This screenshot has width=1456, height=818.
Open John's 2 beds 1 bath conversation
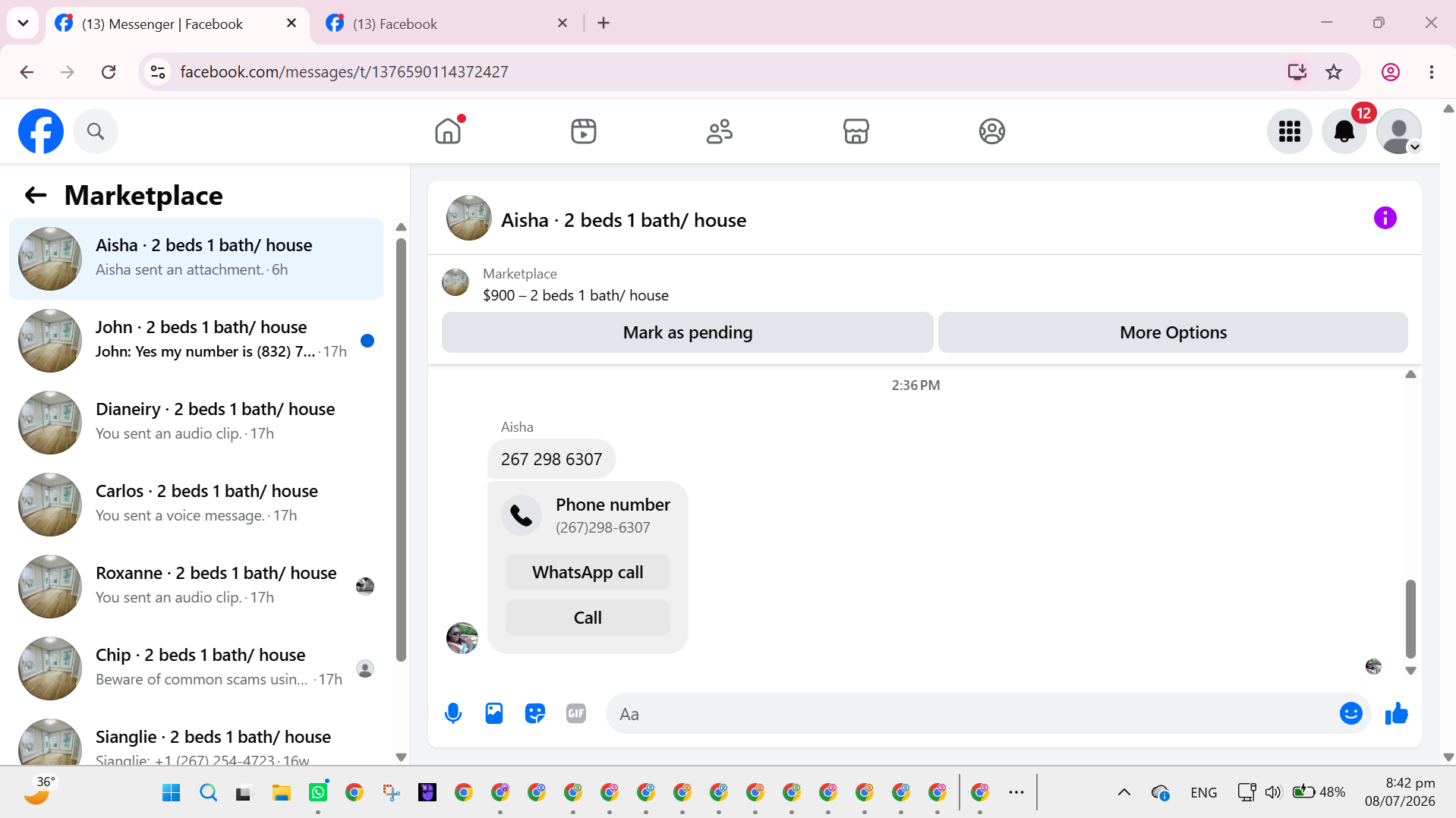pyautogui.click(x=196, y=341)
